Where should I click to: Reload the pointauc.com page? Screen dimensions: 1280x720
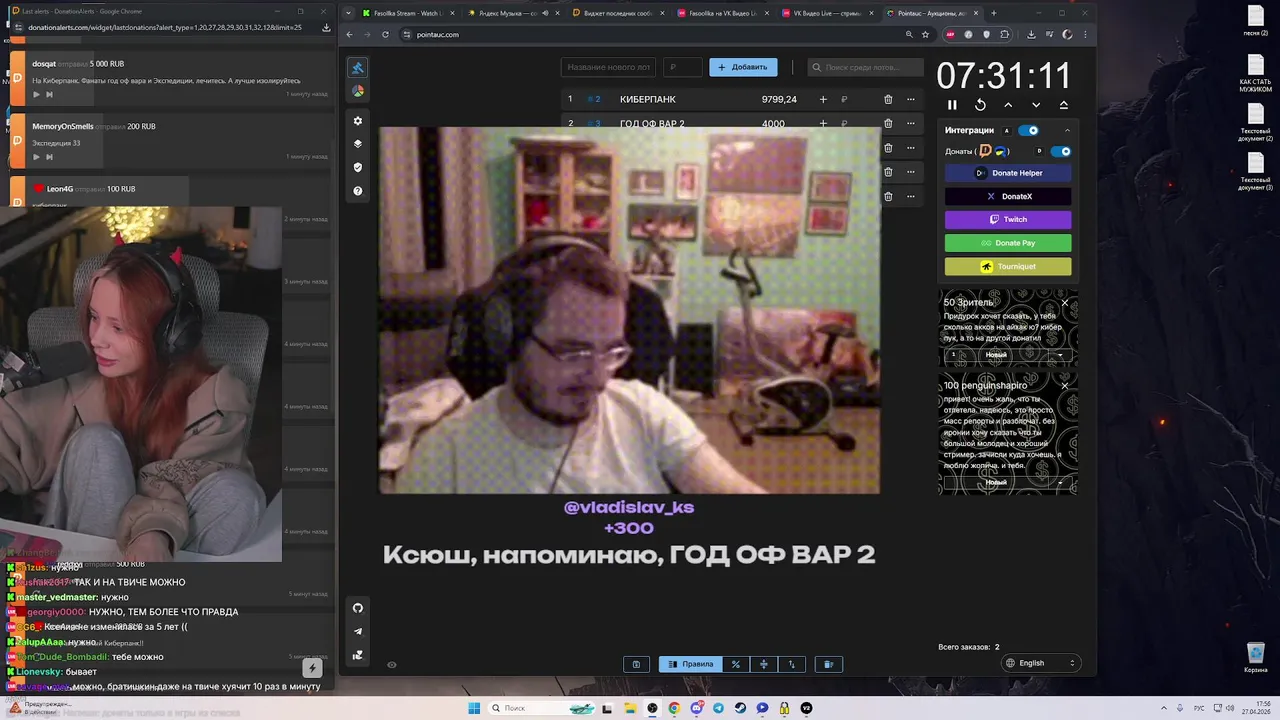coord(385,34)
